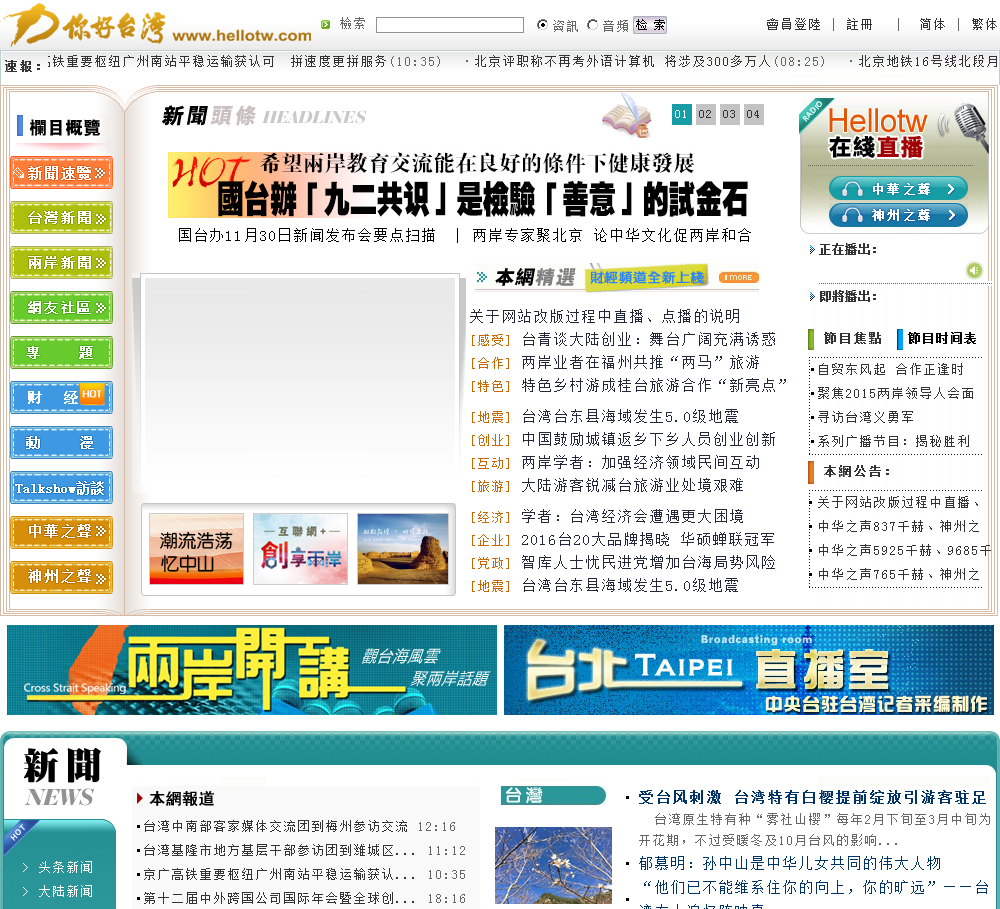Click the cherry blossom photo thumbnail
This screenshot has height=909, width=1000.
click(554, 866)
